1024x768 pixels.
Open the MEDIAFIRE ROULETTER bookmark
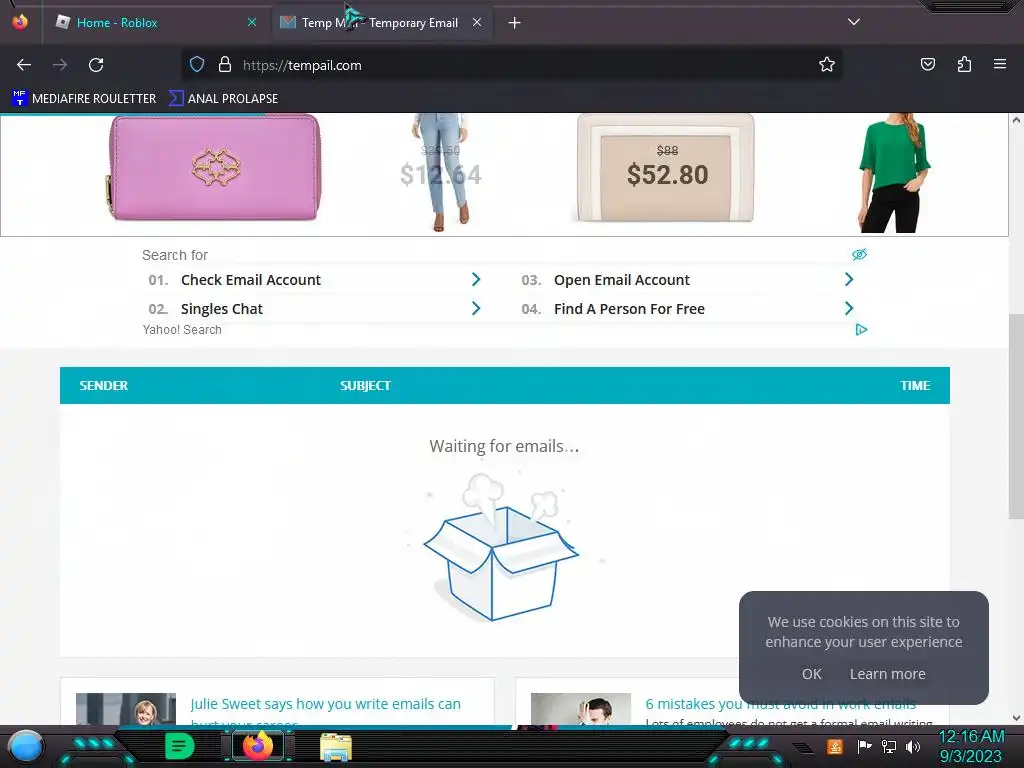[84, 99]
